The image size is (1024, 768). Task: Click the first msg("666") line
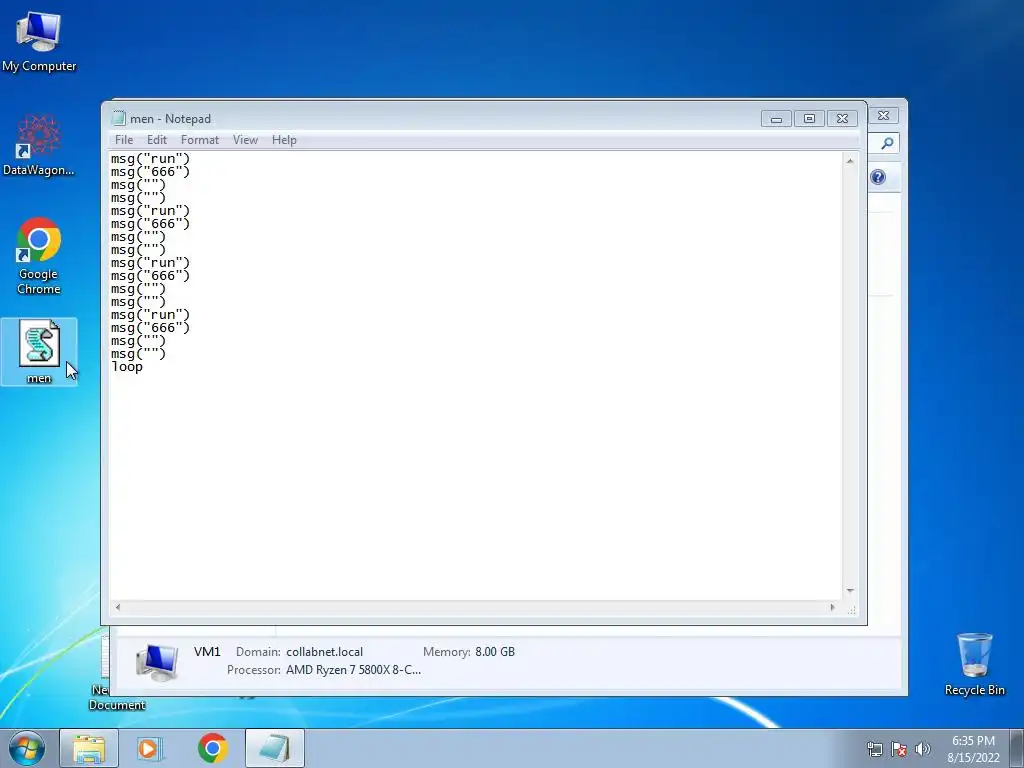click(x=150, y=172)
